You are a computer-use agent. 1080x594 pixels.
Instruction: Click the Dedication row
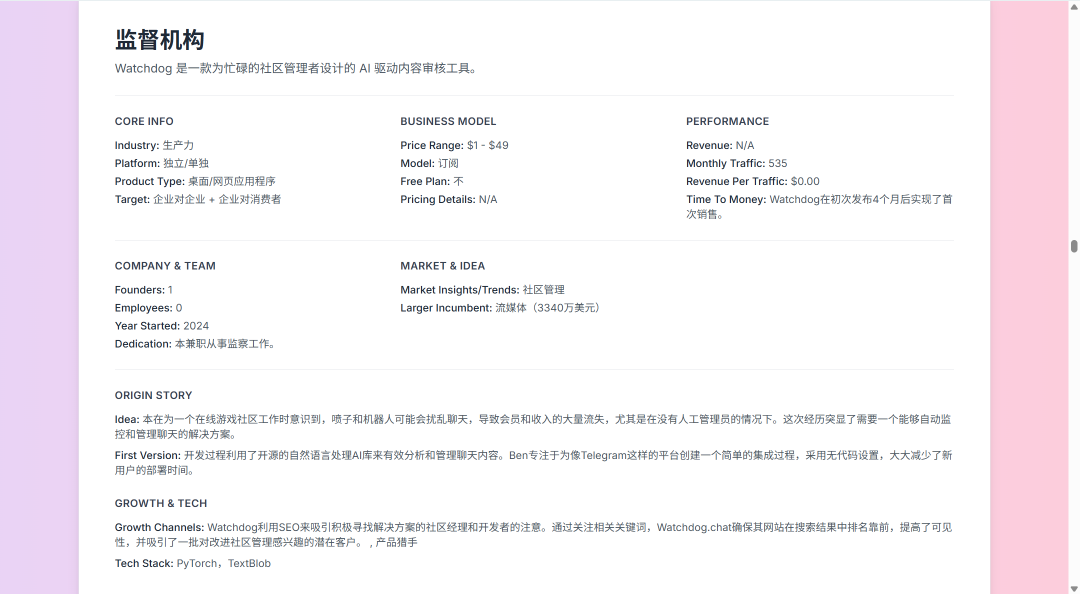pyautogui.click(x=197, y=344)
